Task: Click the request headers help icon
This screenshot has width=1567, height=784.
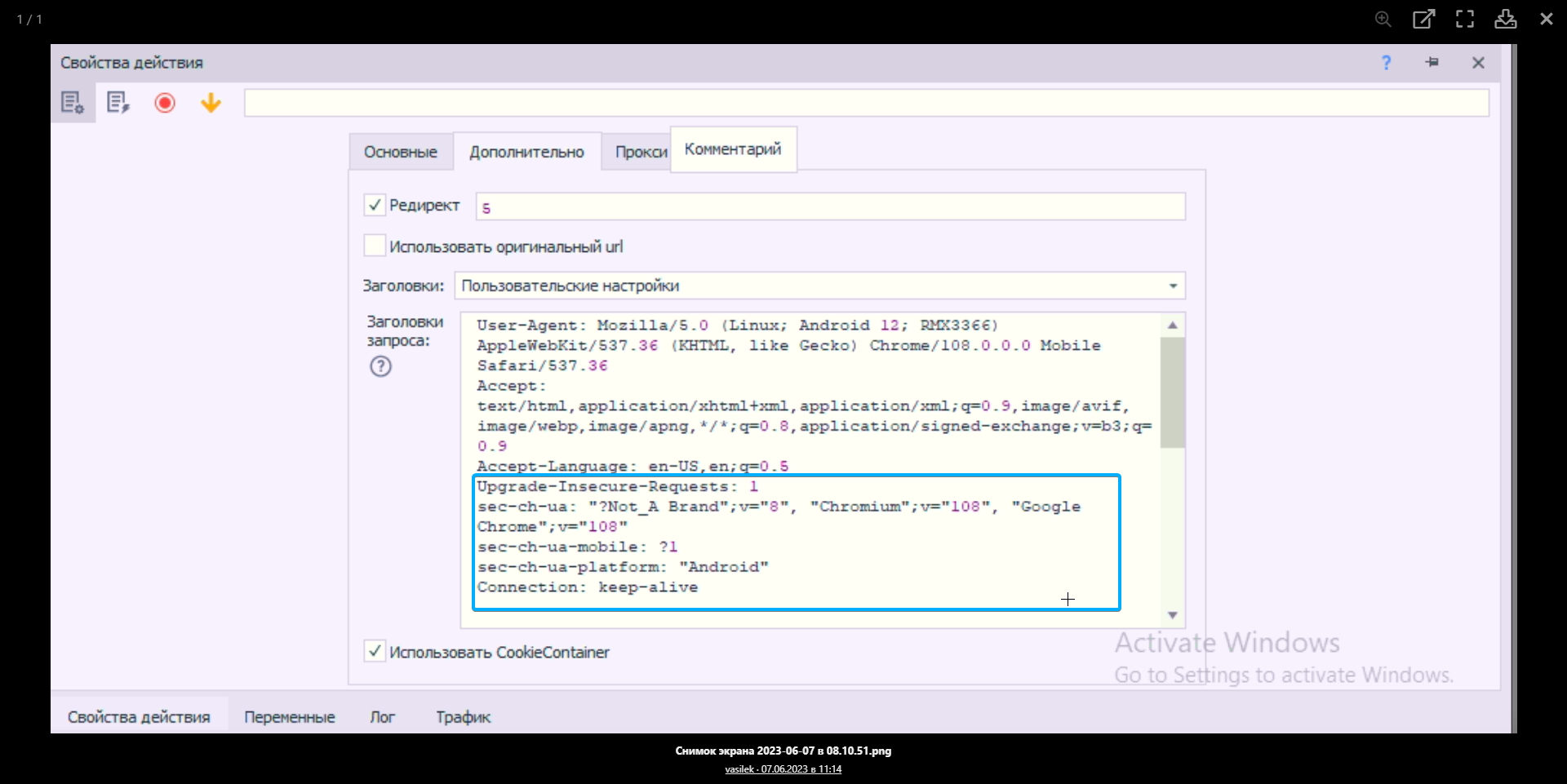Action: tap(380, 366)
